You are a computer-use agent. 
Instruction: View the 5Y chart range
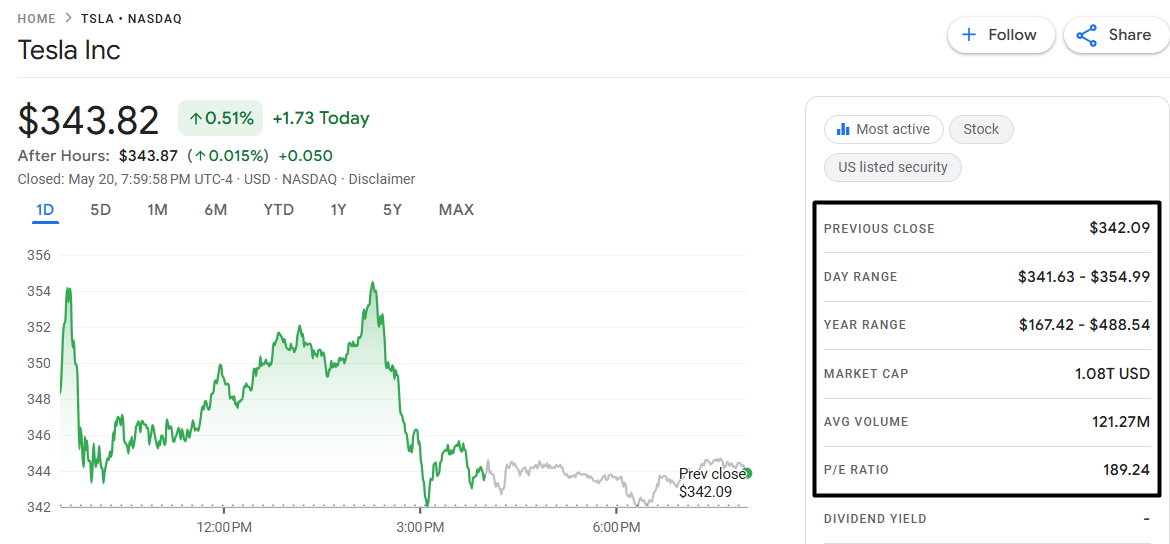tap(392, 210)
